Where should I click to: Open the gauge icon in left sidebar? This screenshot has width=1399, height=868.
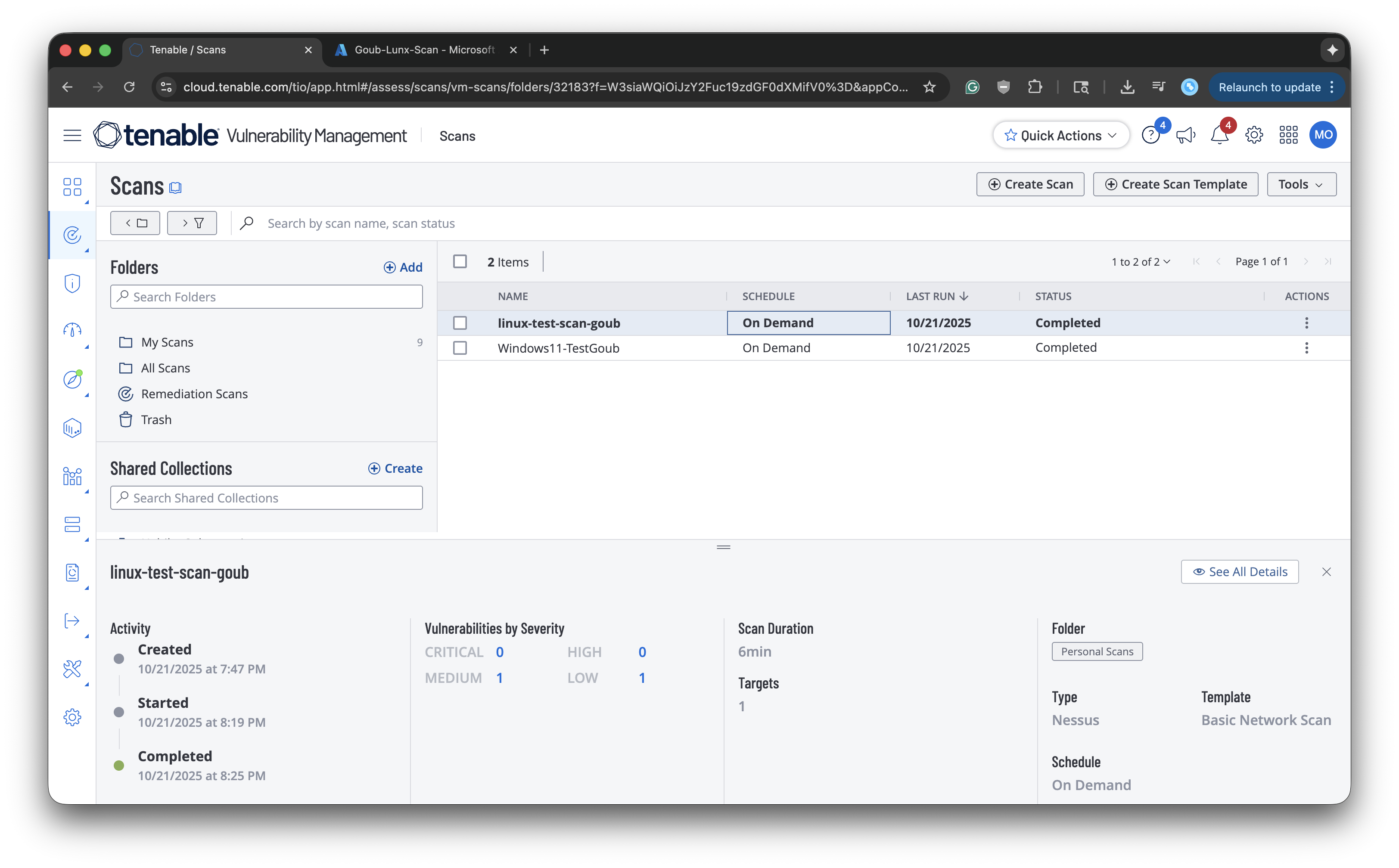(72, 331)
